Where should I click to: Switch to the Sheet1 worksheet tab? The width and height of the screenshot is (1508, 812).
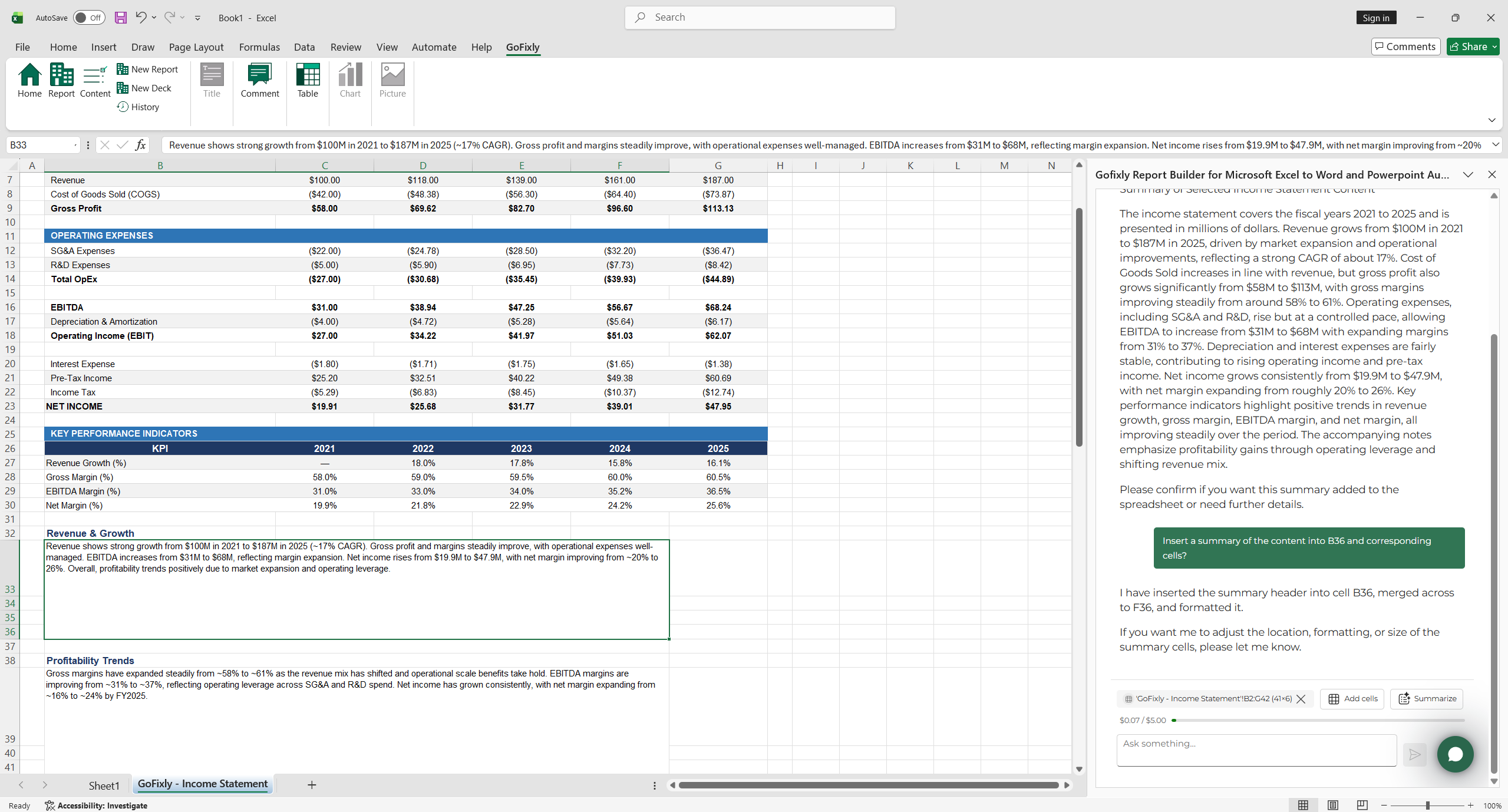point(104,785)
